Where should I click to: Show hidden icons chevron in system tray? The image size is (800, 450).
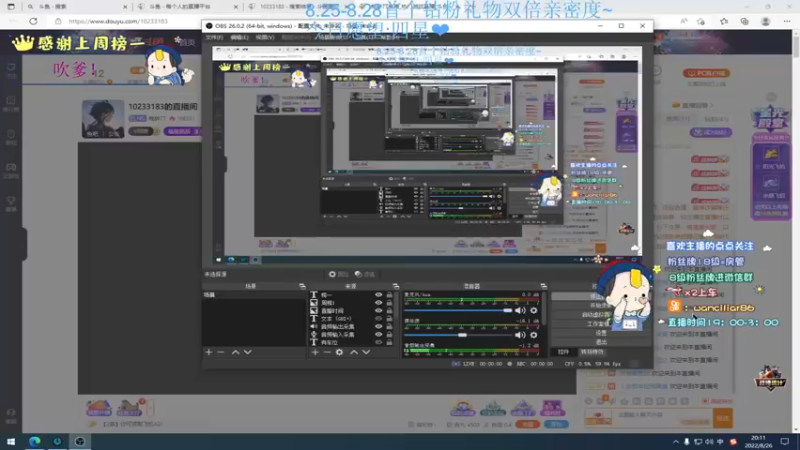(x=676, y=442)
